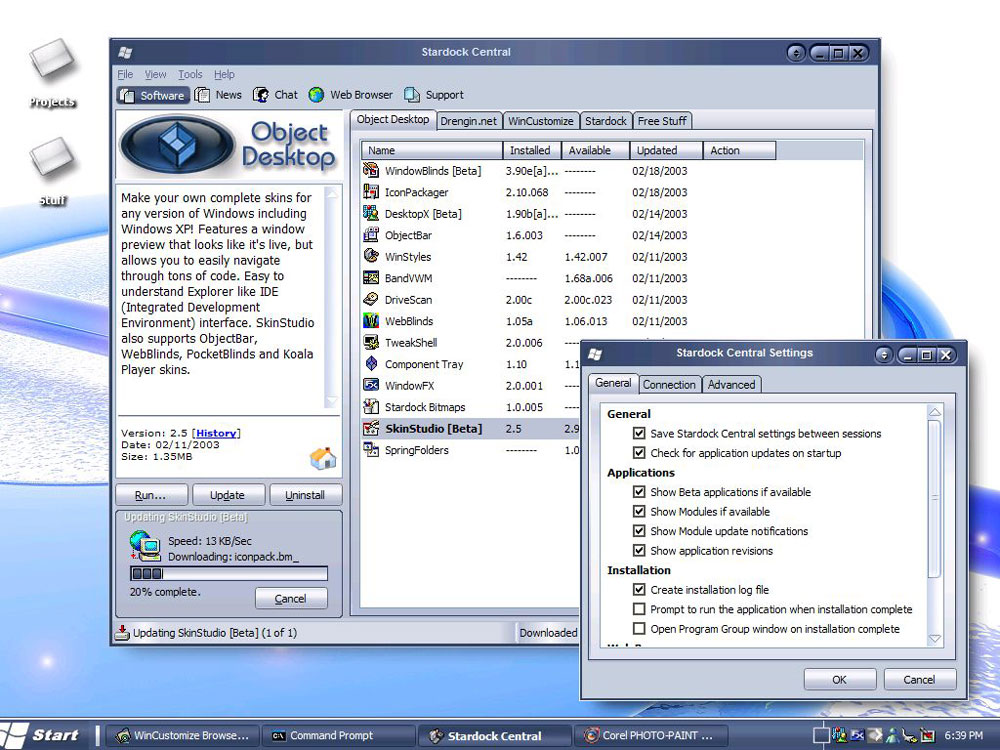This screenshot has width=1000, height=750.
Task: Uncheck Save Stardock Central settings between sessions
Action: click(639, 434)
